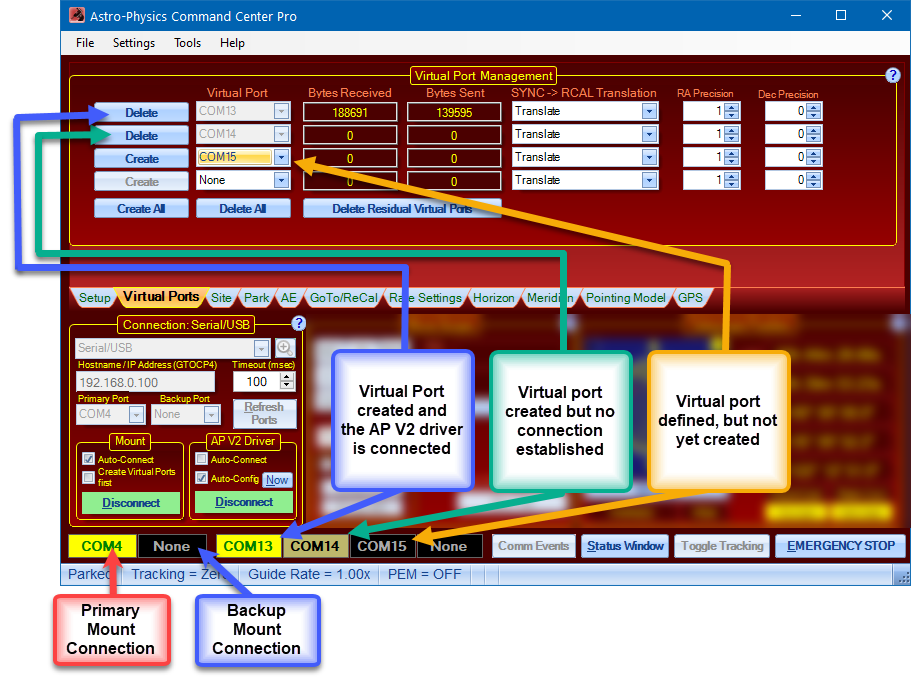This screenshot has height=677, width=911.
Task: Click the AP V2 Driver Disconnect button
Action: tap(243, 502)
